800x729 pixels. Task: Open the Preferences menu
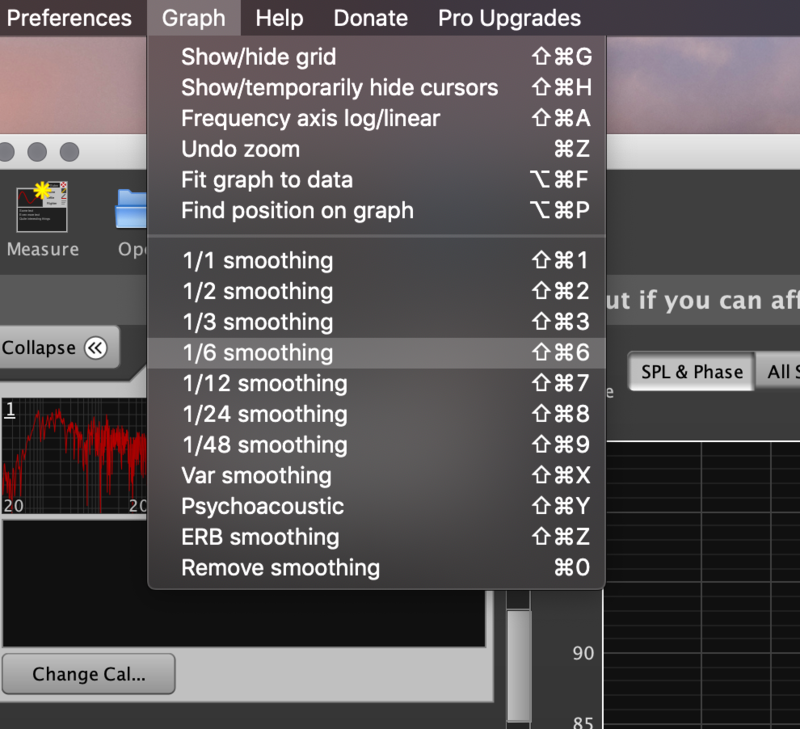click(69, 18)
